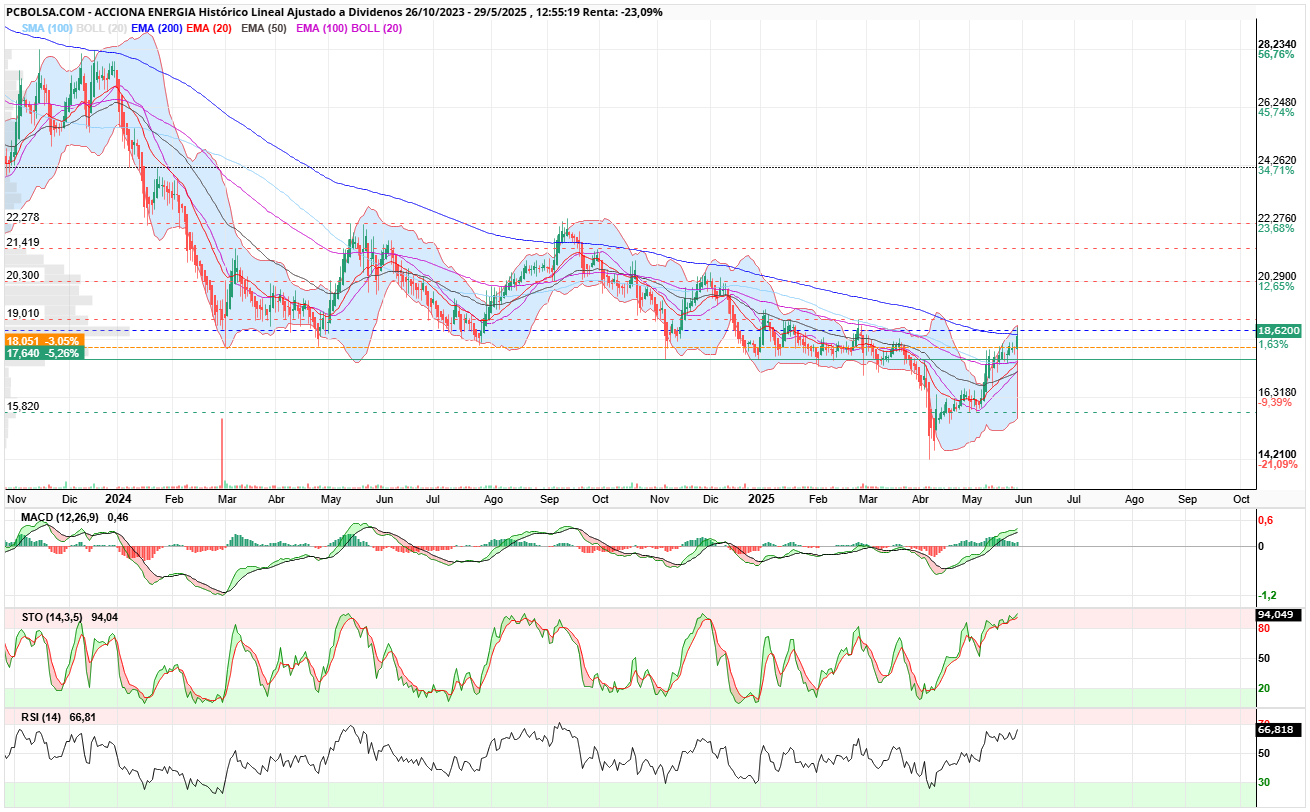
Task: Select the 15,820 support level label
Action: [23, 406]
